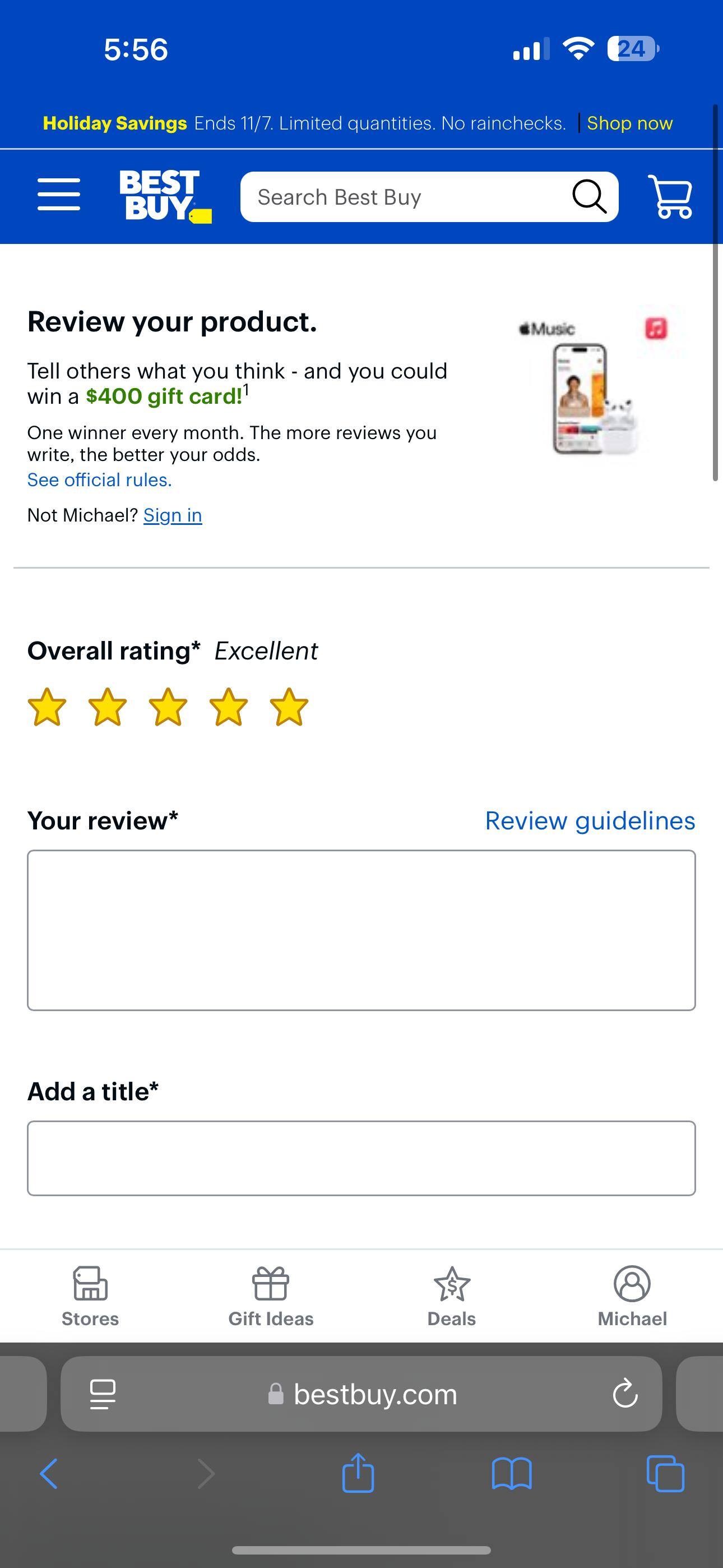
Task: Open Safari bookmarks
Action: tap(512, 1474)
